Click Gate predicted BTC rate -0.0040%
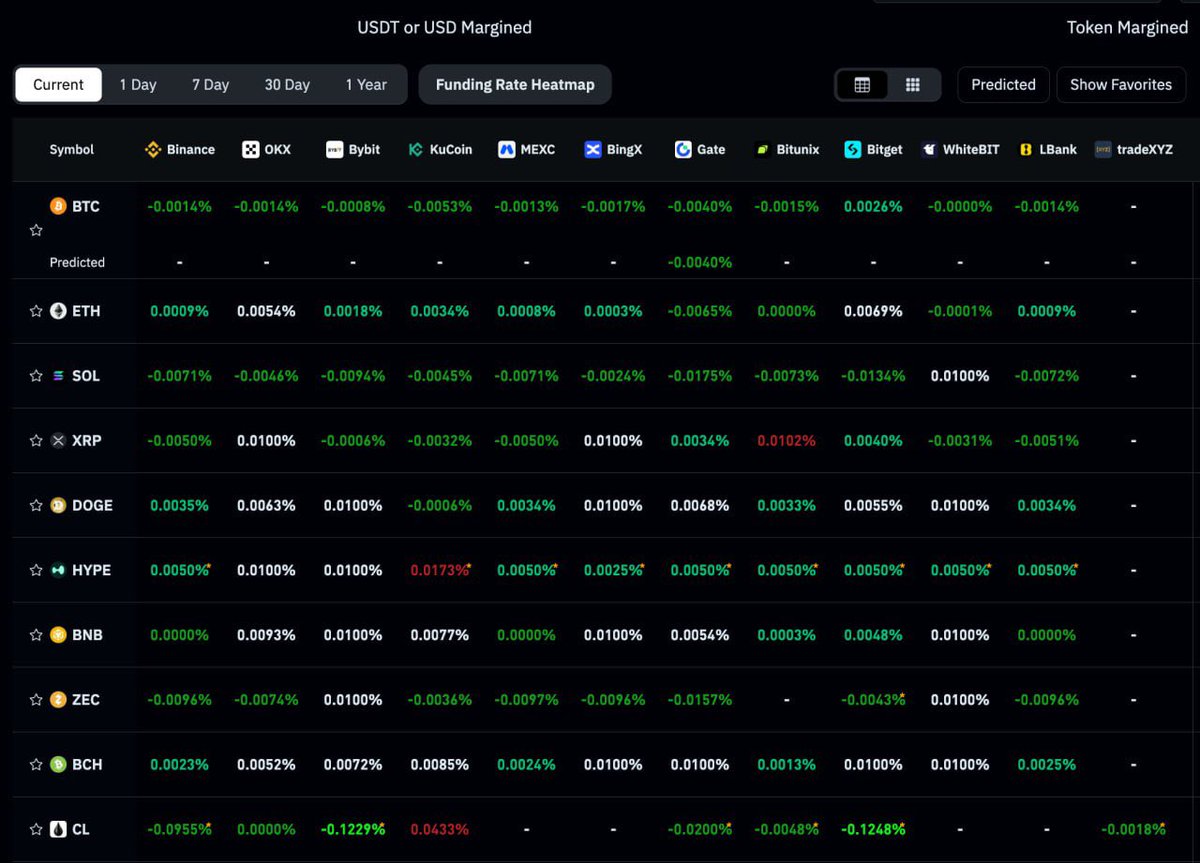Screen dimensions: 1200x863 tap(700, 262)
